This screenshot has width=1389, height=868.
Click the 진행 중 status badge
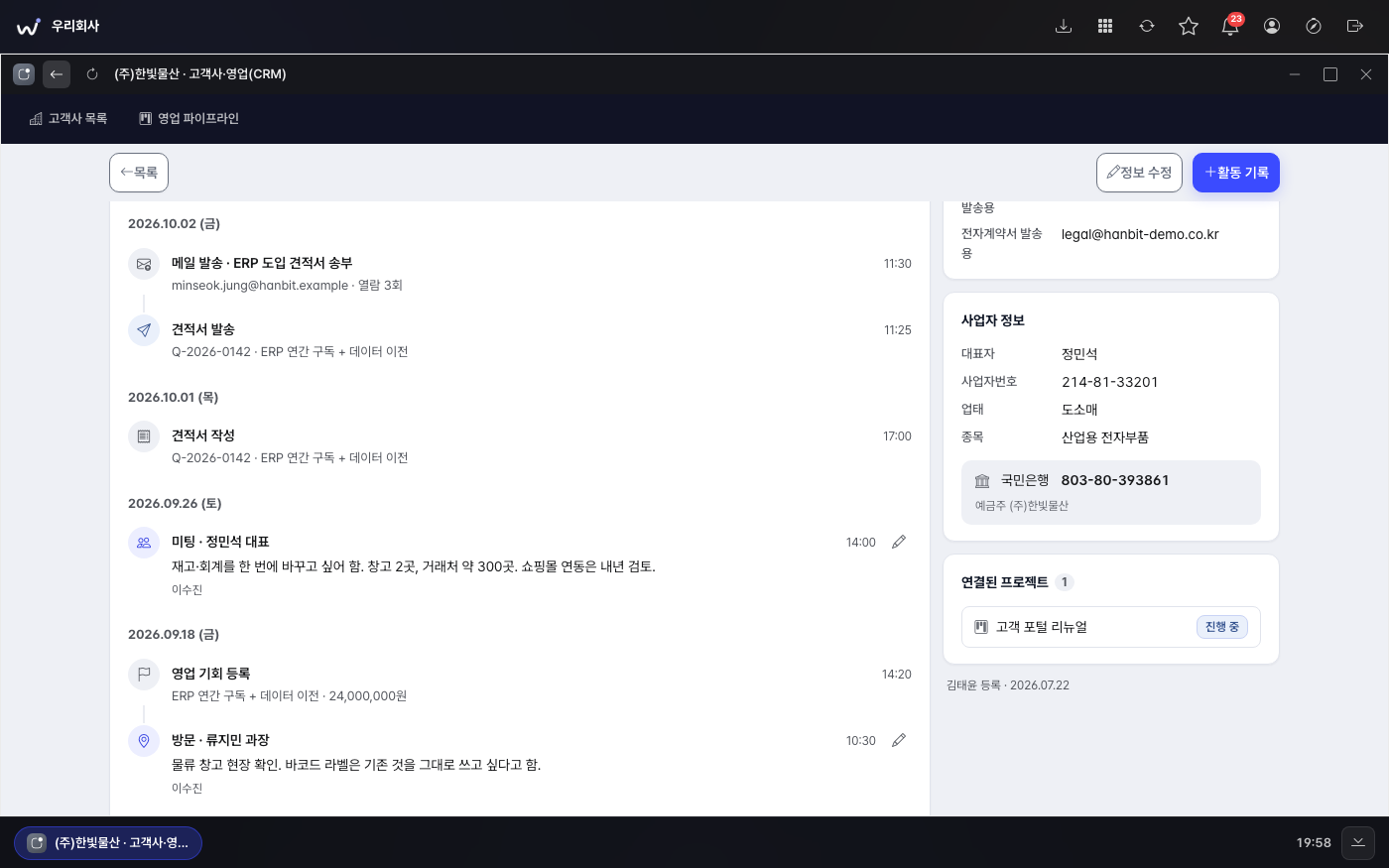click(x=1222, y=627)
